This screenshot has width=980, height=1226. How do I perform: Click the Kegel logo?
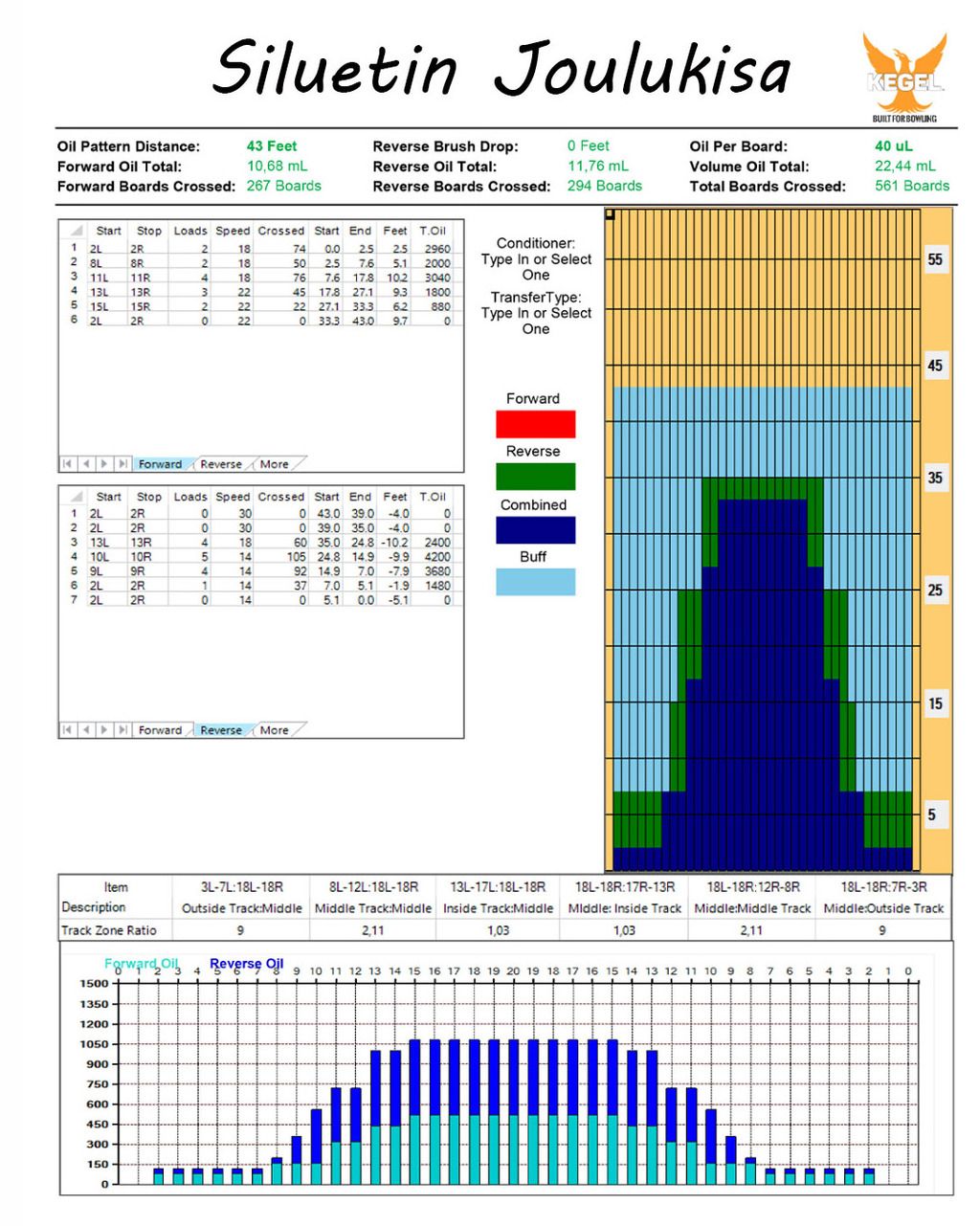click(903, 78)
